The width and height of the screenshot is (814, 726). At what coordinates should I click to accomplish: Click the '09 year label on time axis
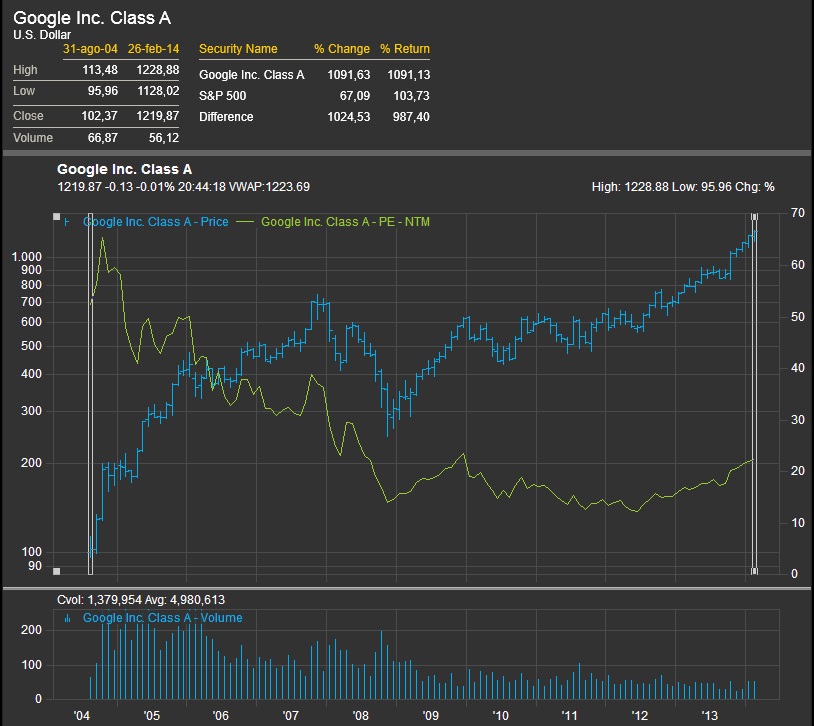pyautogui.click(x=431, y=716)
